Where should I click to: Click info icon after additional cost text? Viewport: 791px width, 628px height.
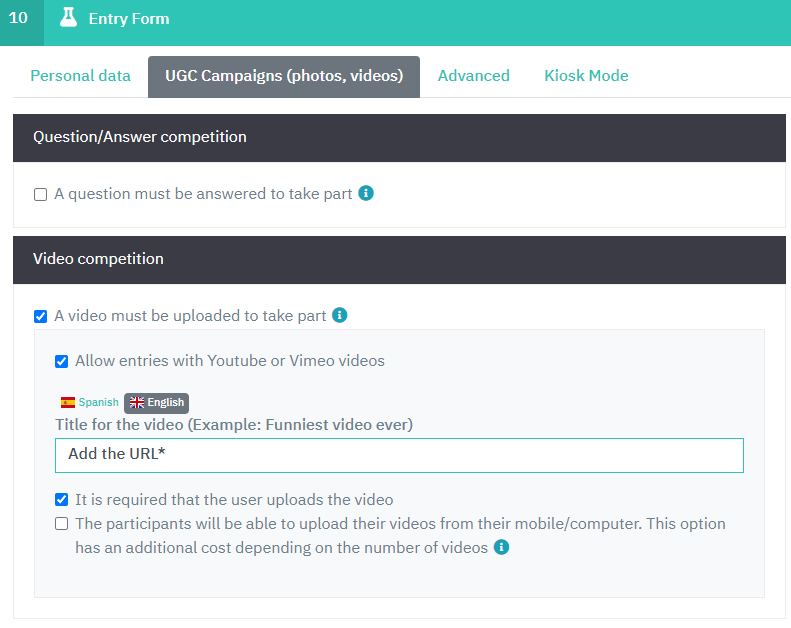click(502, 547)
